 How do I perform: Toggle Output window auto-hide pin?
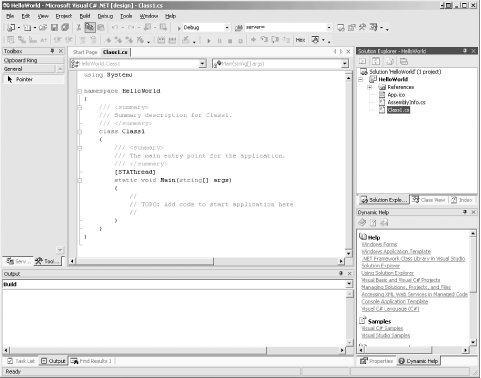[x=341, y=273]
